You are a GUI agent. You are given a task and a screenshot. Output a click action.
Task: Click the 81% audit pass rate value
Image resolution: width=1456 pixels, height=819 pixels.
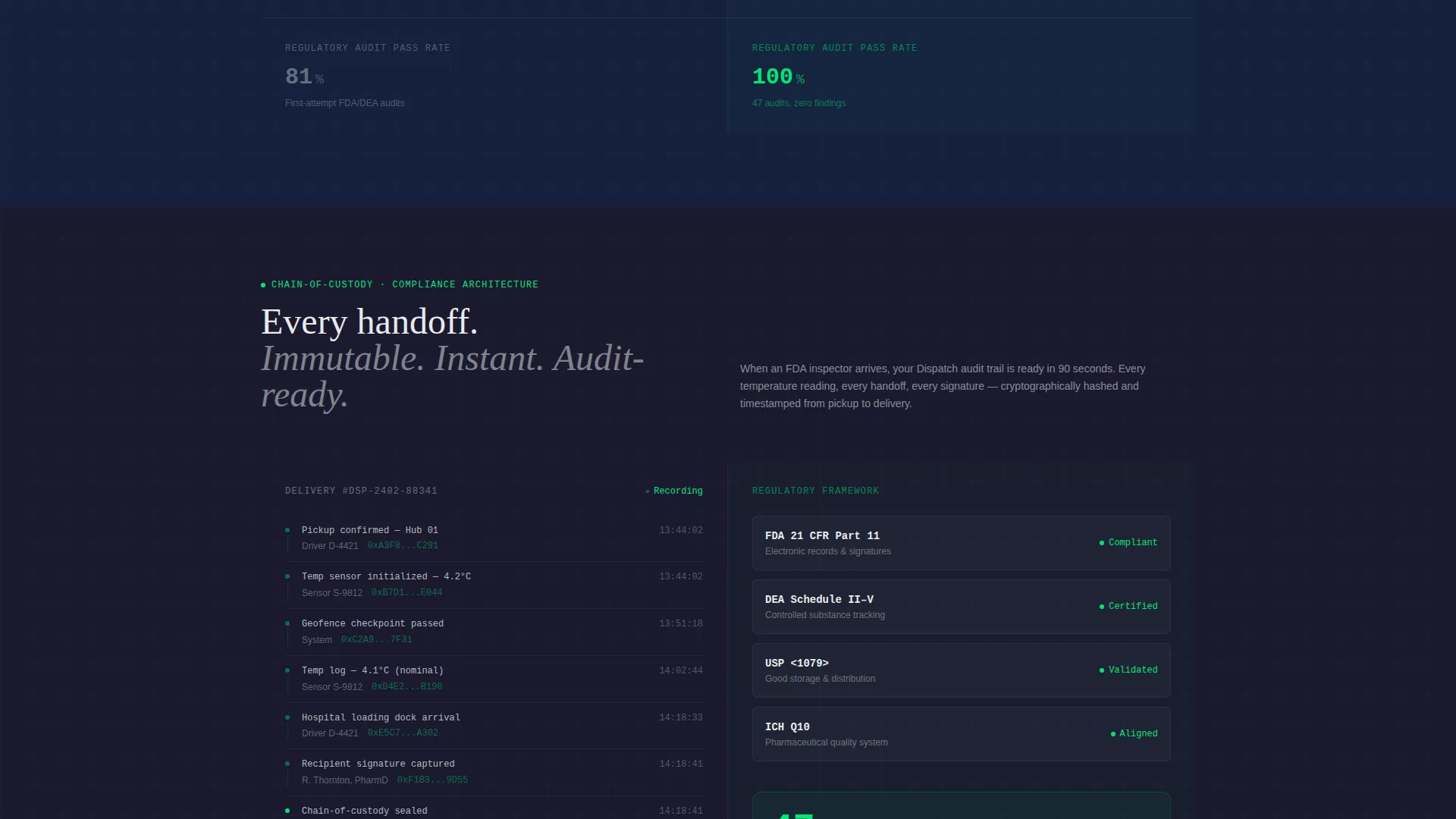pyautogui.click(x=304, y=77)
